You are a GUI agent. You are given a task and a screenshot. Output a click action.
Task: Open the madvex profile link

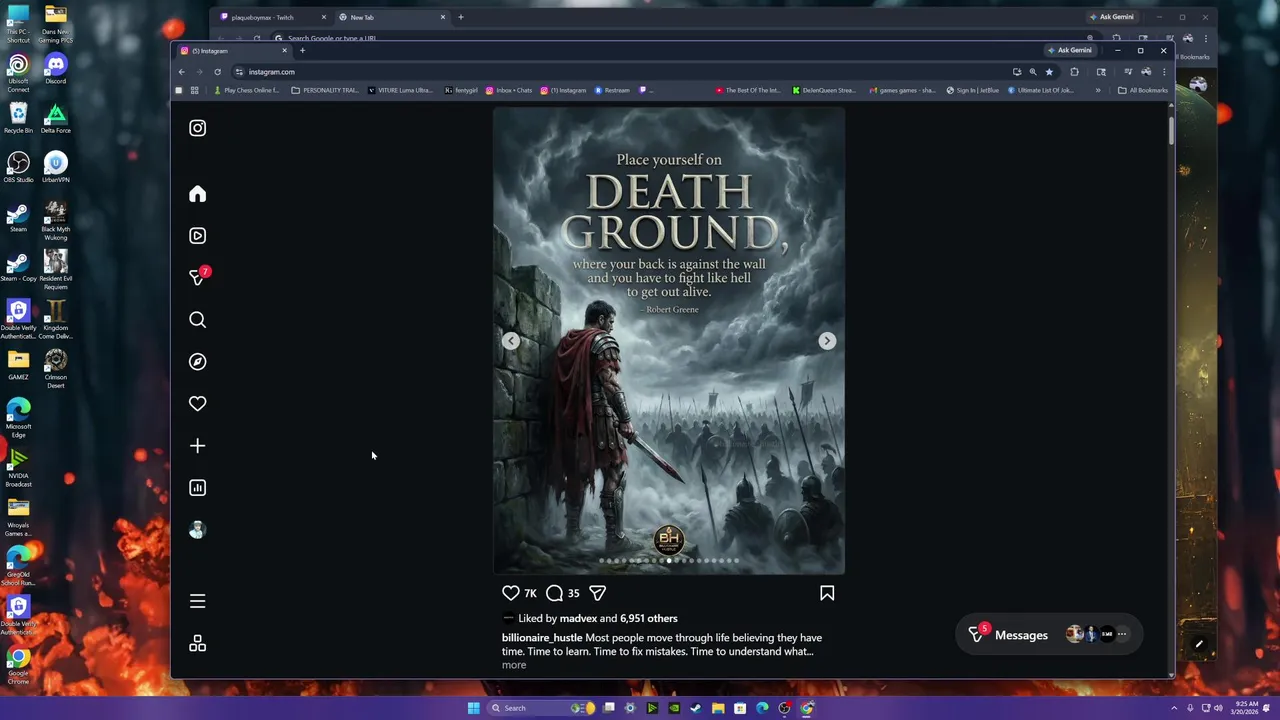(578, 618)
